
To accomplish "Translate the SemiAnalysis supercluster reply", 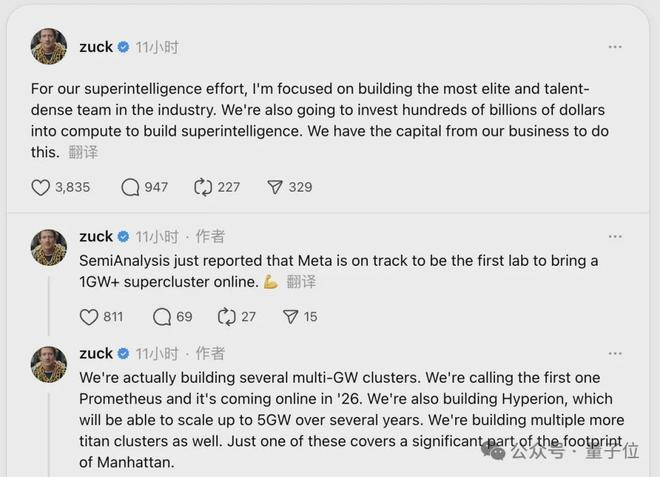I will point(301,283).
